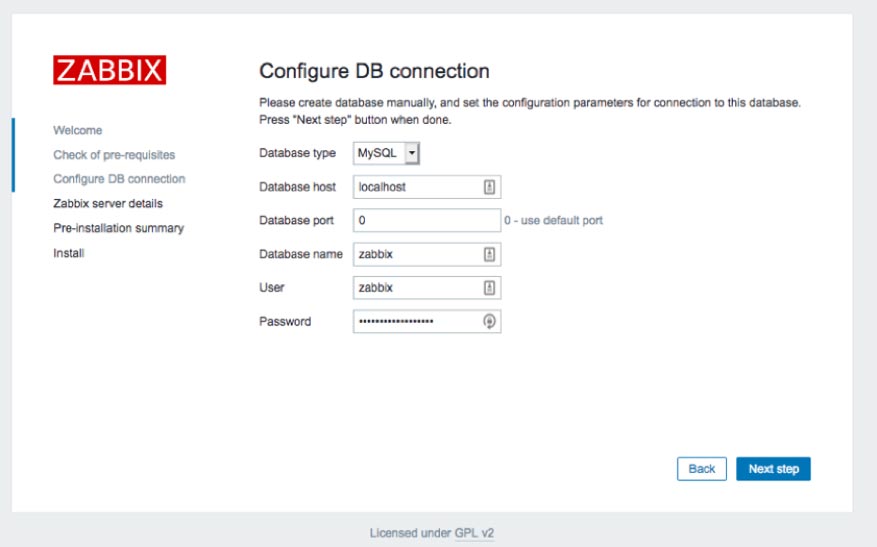Select the MySQL database type combo box

386,153
